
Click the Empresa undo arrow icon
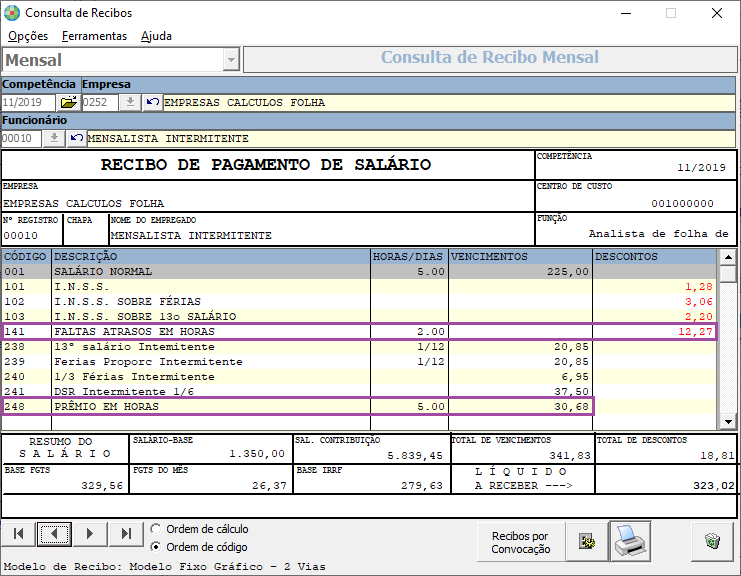click(x=152, y=102)
